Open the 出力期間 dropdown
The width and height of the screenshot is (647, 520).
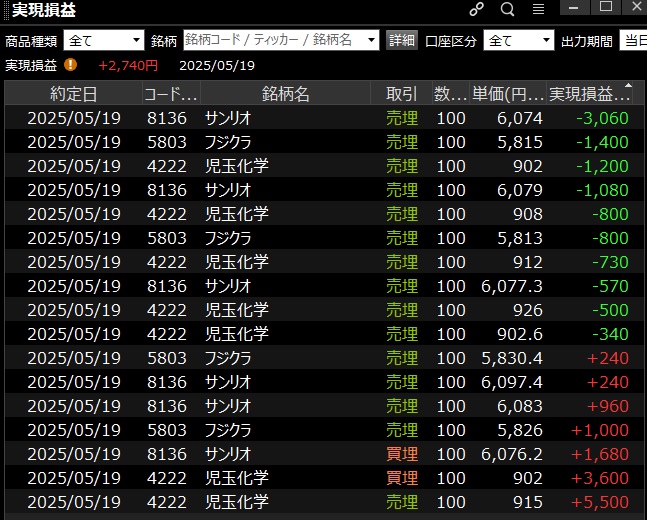[x=633, y=40]
